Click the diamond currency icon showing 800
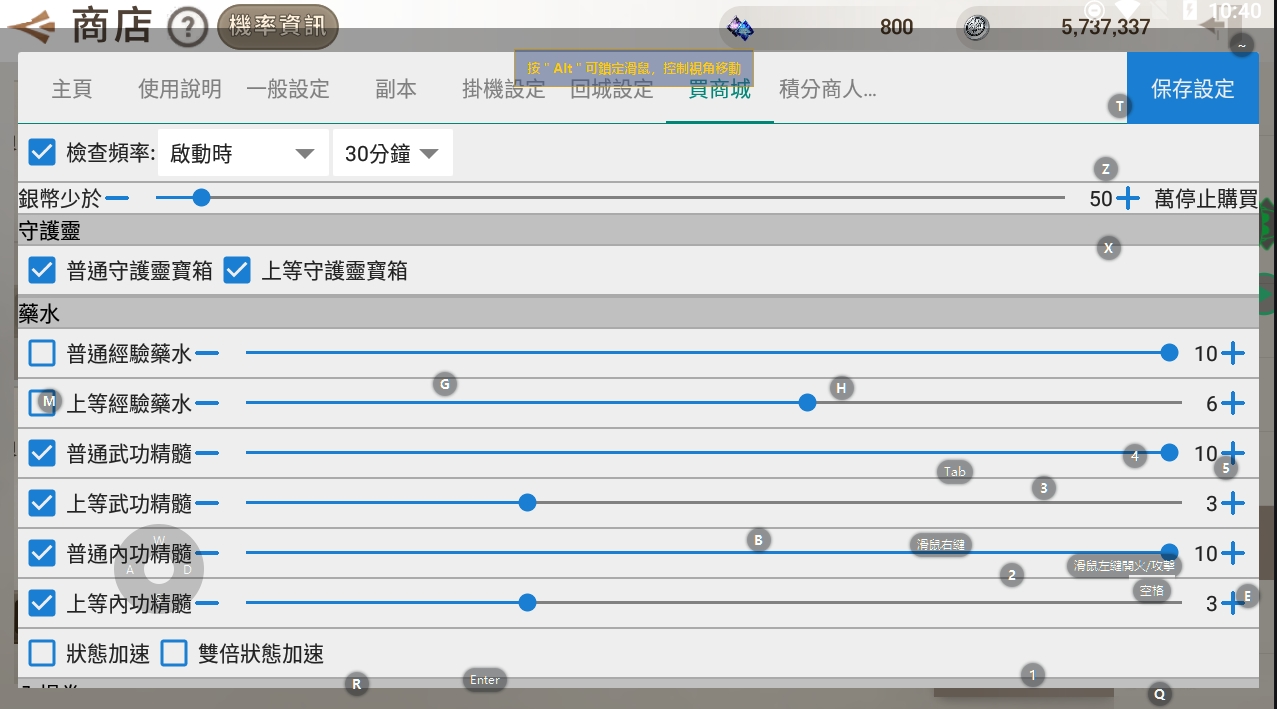The width and height of the screenshot is (1277, 709). (739, 28)
